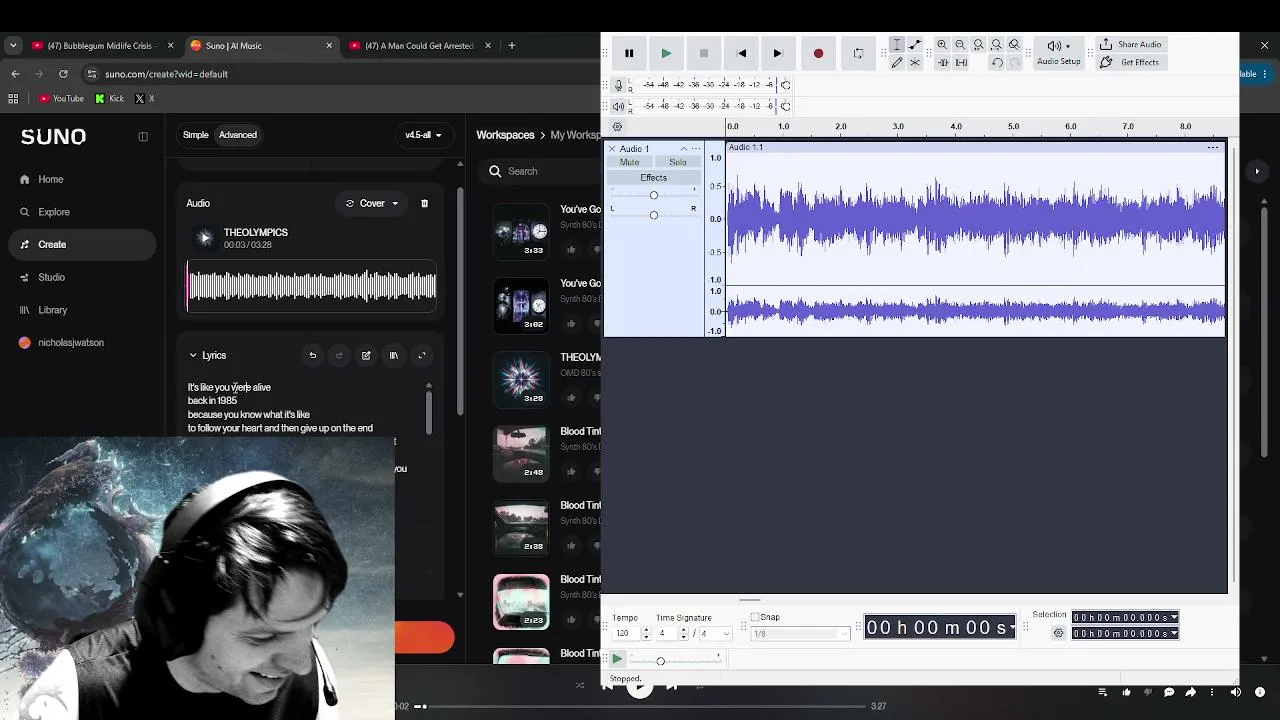Toggle loop playback in Audacity
The width and height of the screenshot is (1280, 720).
pyautogui.click(x=858, y=54)
